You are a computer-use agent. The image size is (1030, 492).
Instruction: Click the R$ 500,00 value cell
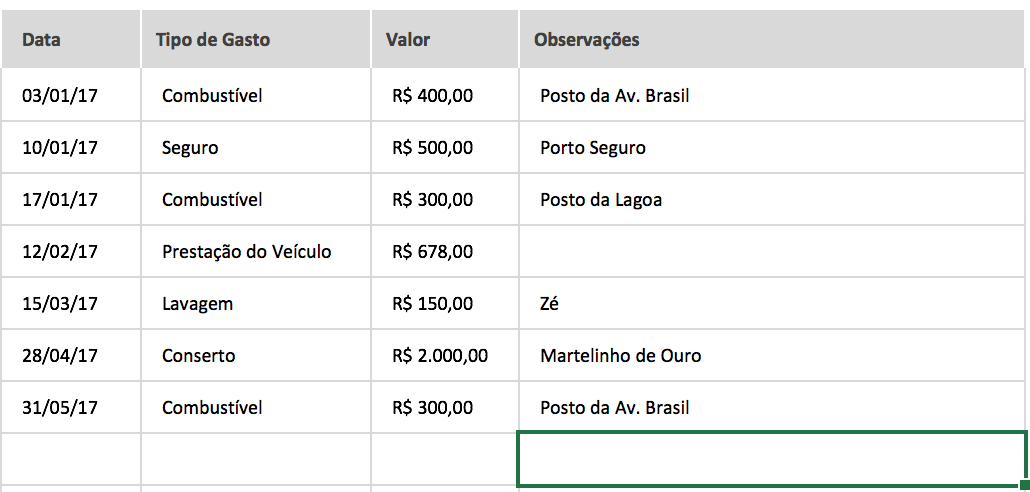[x=433, y=148]
